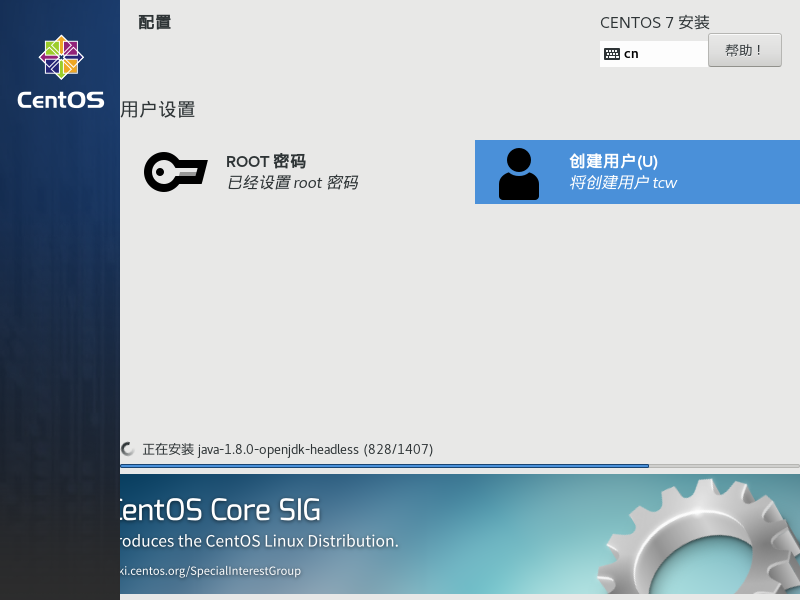
Task: Click the 用户设置 section heading
Action: [158, 109]
